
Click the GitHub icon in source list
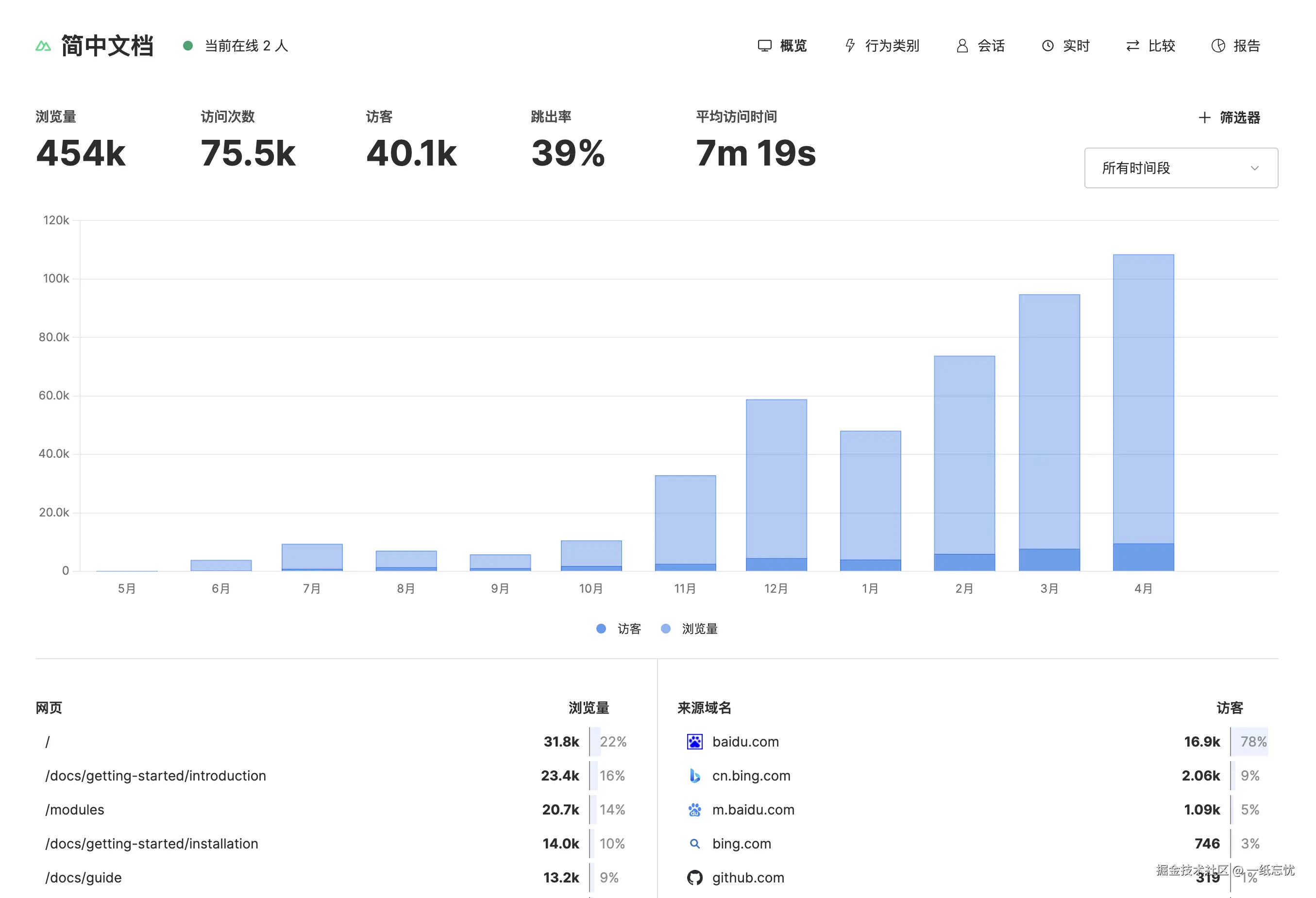click(x=694, y=878)
